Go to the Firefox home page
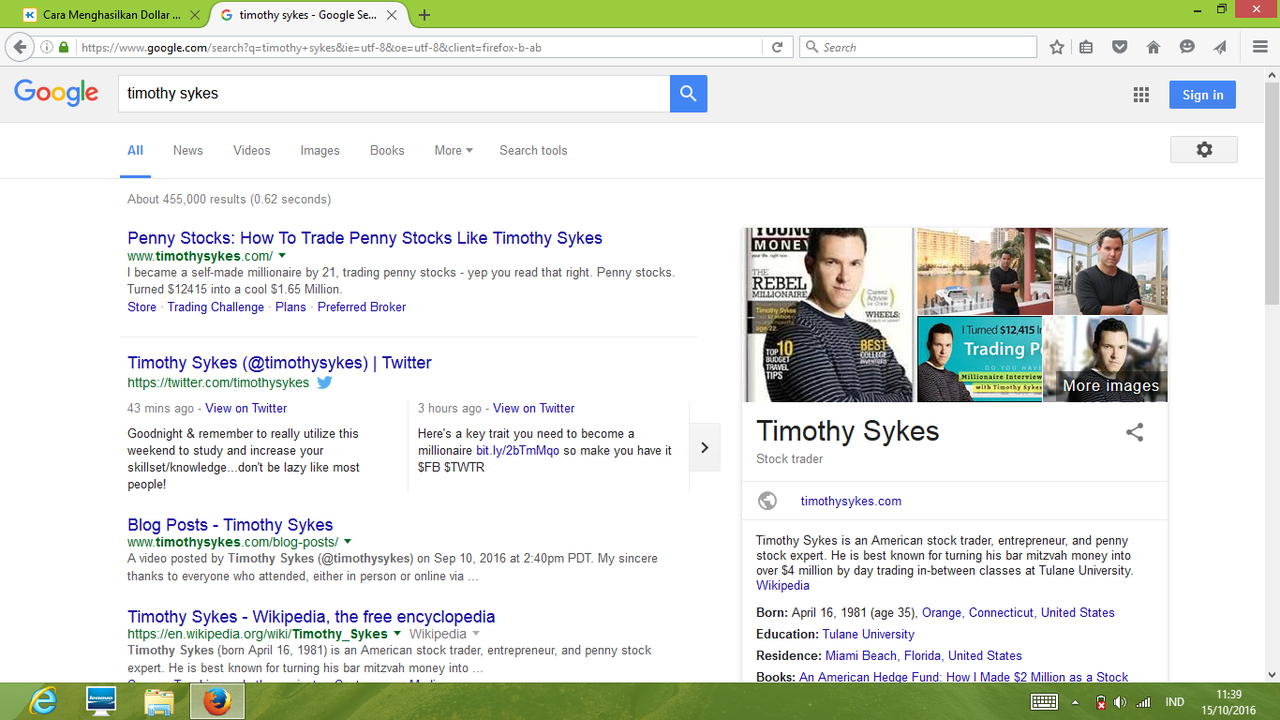 1153,47
